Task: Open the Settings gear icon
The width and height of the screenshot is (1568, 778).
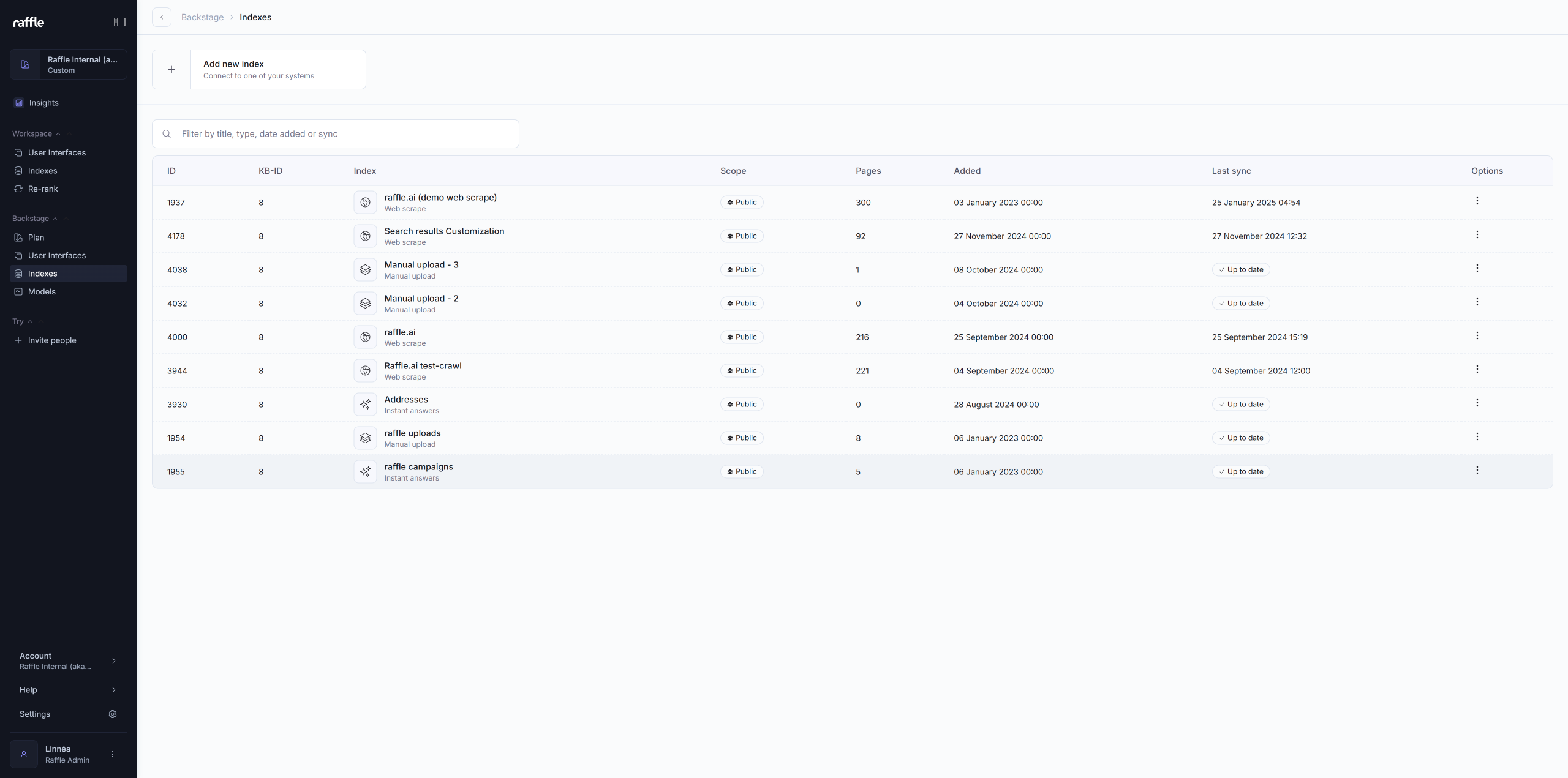Action: (x=113, y=714)
